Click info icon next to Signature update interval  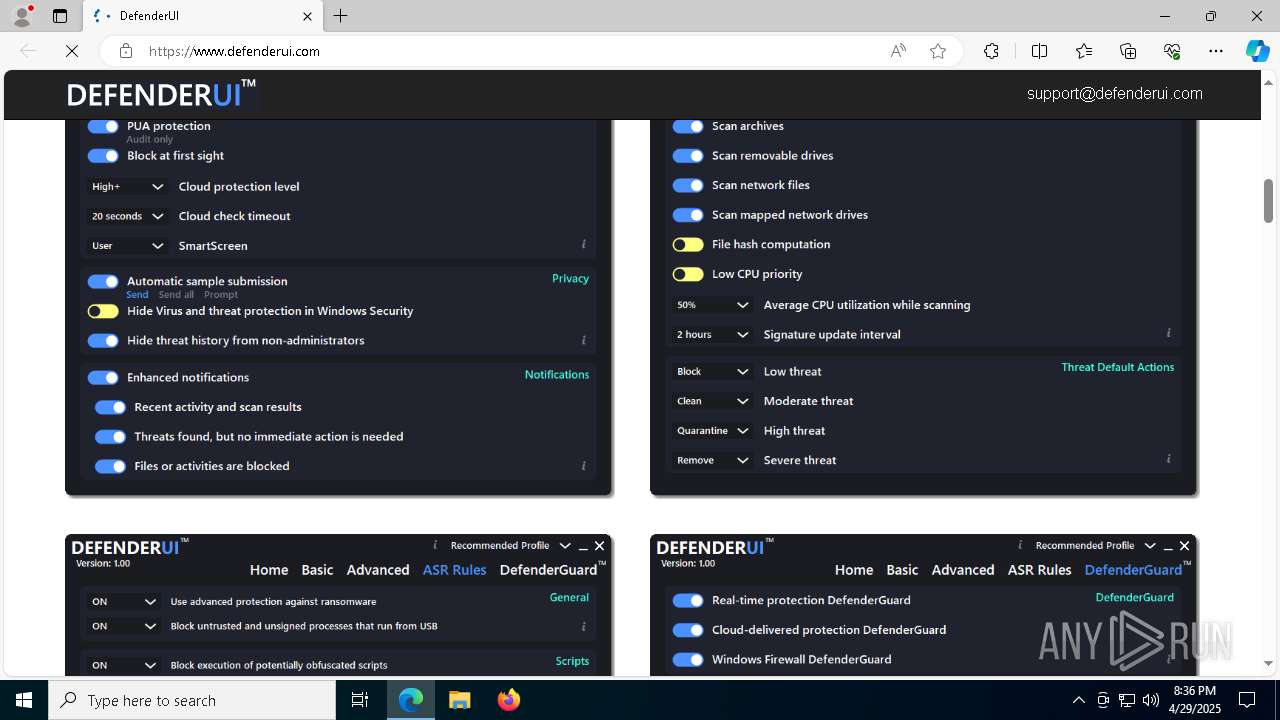pos(1168,333)
